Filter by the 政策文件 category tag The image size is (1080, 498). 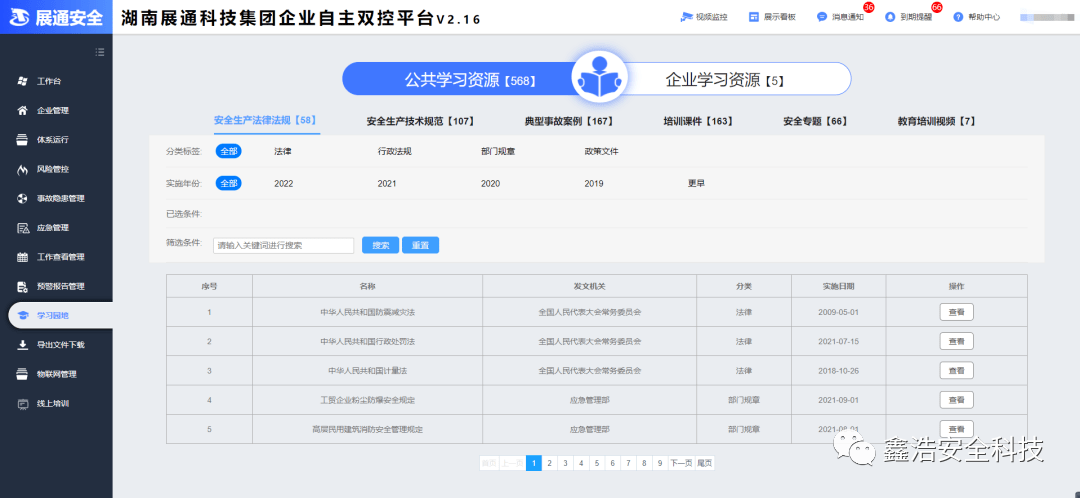tap(601, 152)
